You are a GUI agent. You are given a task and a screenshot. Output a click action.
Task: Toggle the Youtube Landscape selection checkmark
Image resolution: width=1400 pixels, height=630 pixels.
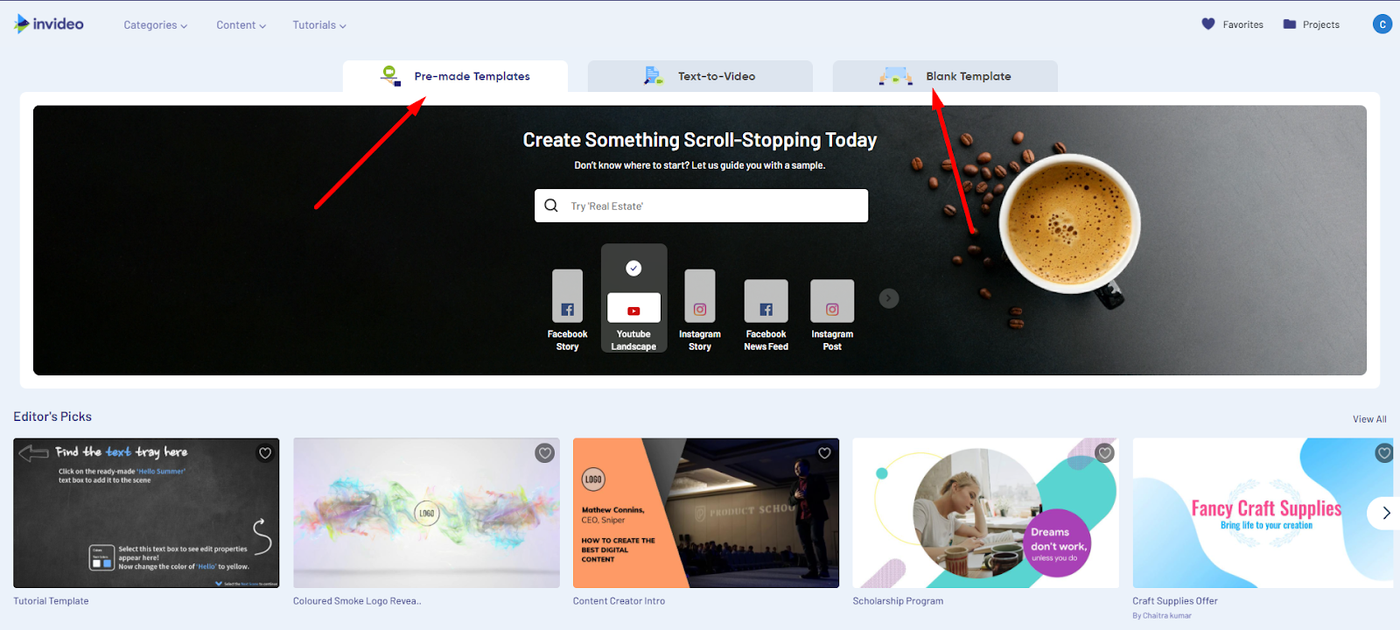(x=633, y=267)
